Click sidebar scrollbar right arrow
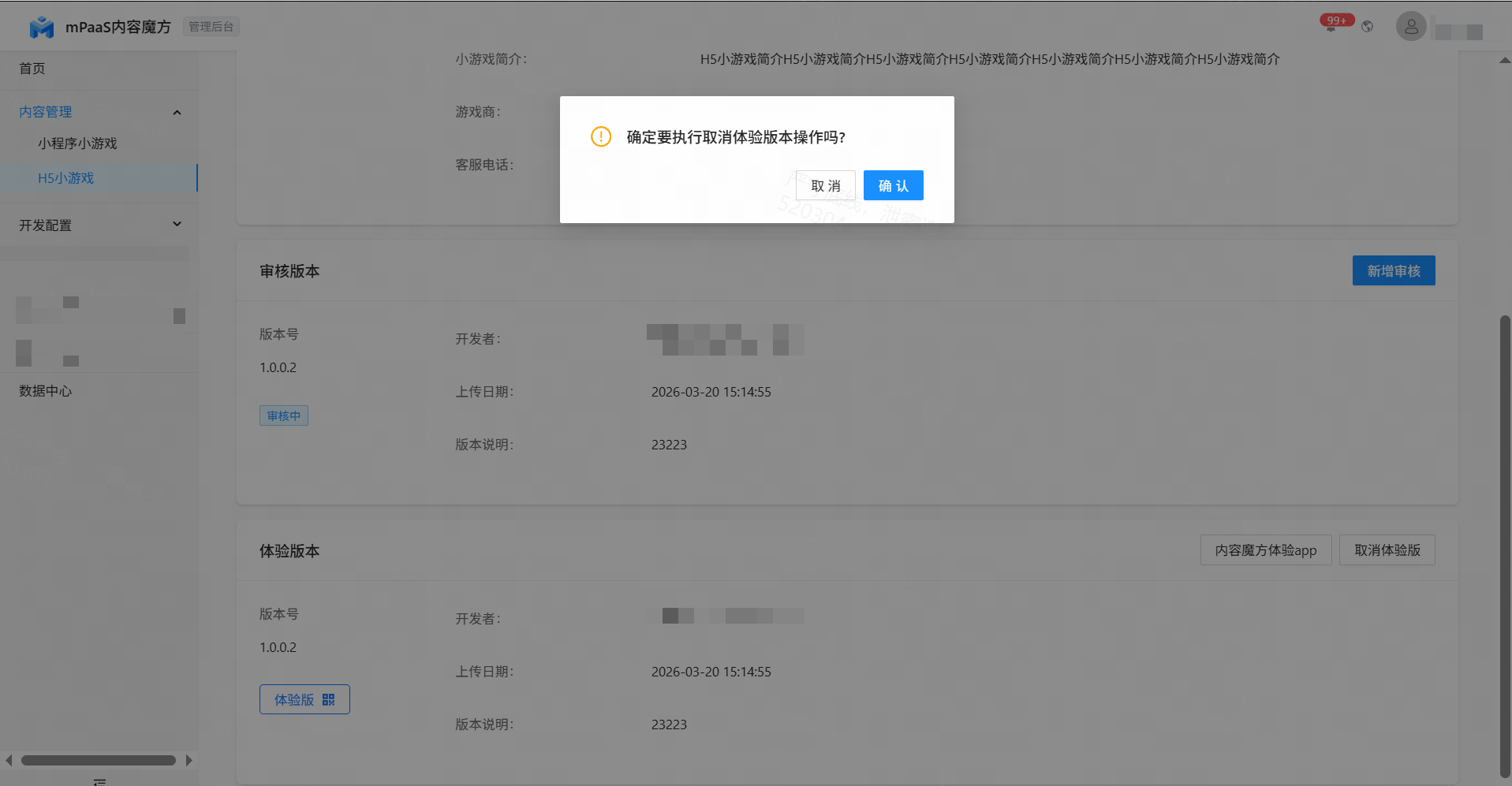 [189, 761]
